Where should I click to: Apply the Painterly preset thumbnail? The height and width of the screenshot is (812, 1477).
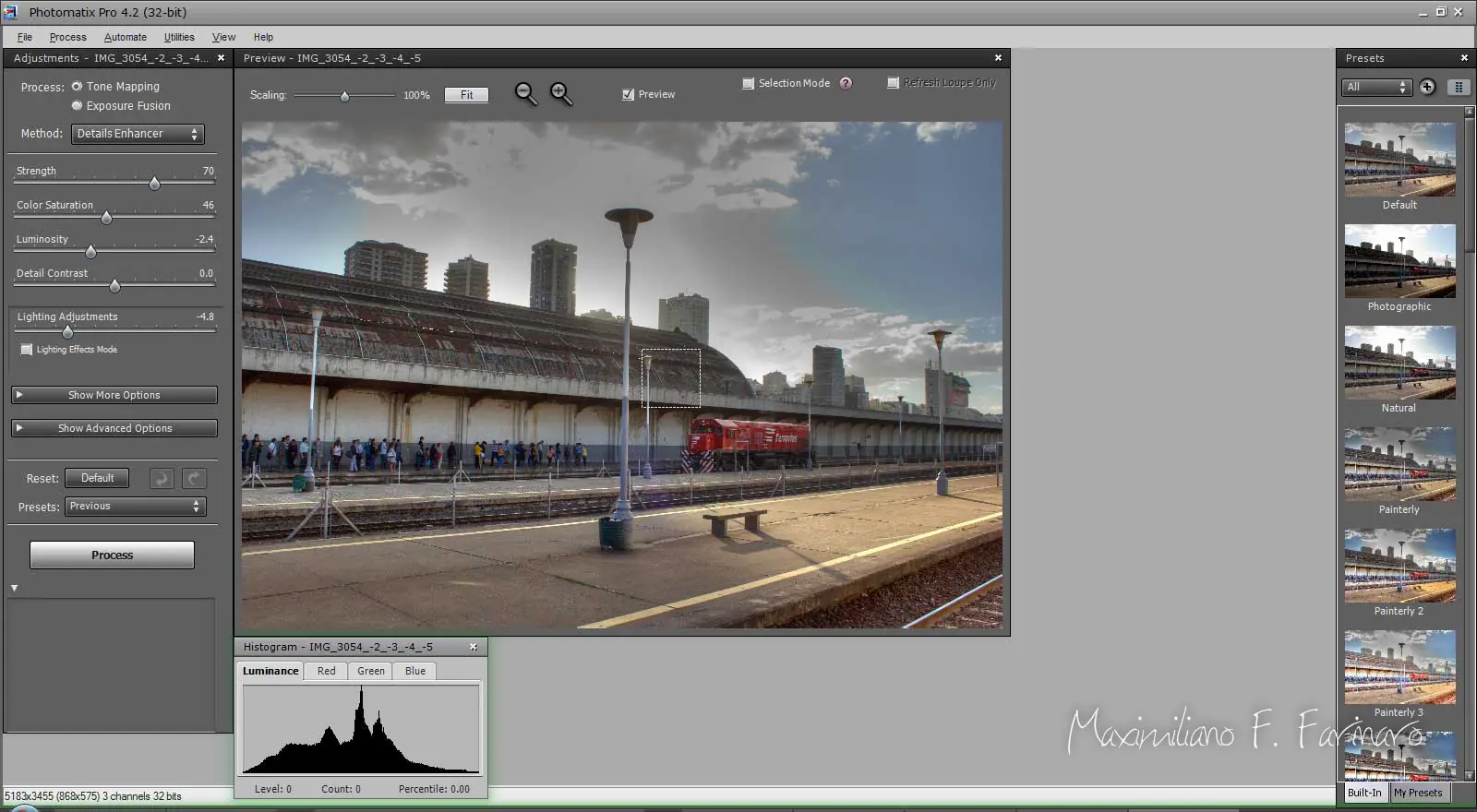click(1399, 463)
